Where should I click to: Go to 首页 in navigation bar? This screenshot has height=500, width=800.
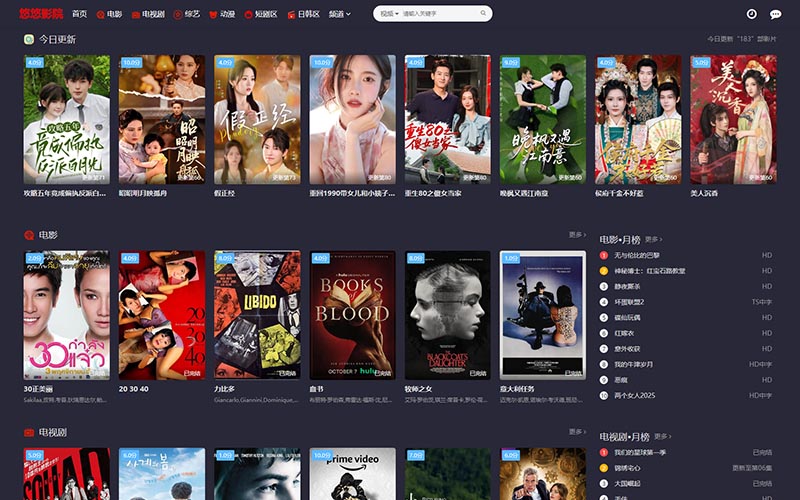tap(80, 14)
